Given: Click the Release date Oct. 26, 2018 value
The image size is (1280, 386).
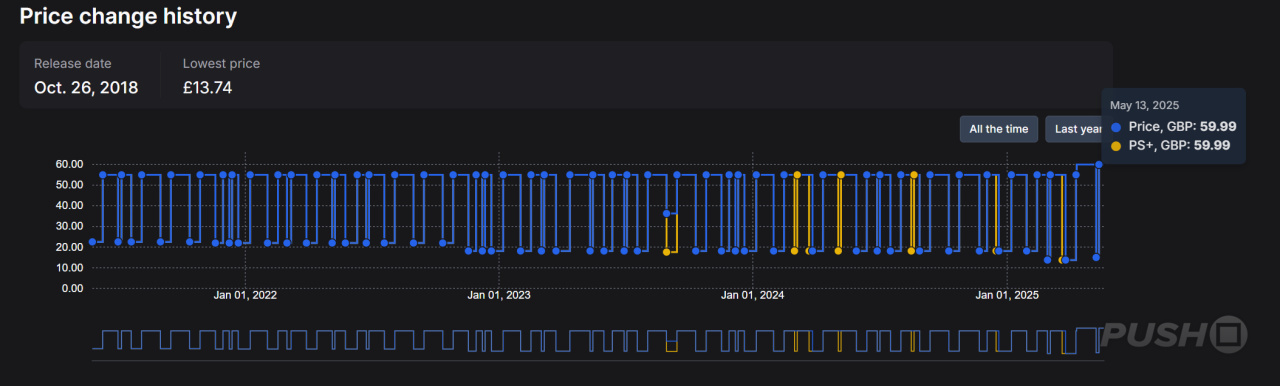Looking at the screenshot, I should (86, 88).
